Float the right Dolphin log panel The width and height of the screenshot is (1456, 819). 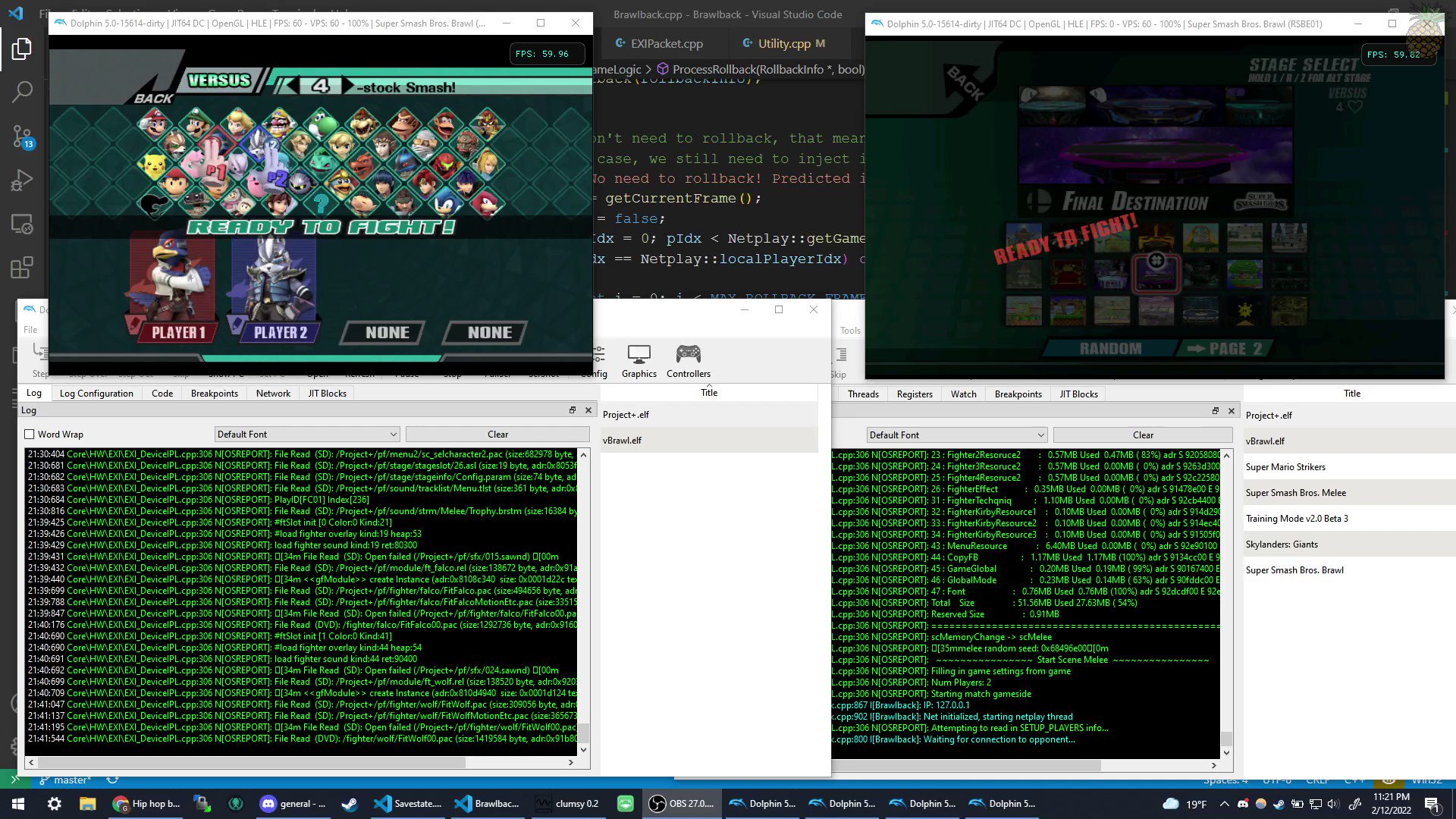[1216, 411]
